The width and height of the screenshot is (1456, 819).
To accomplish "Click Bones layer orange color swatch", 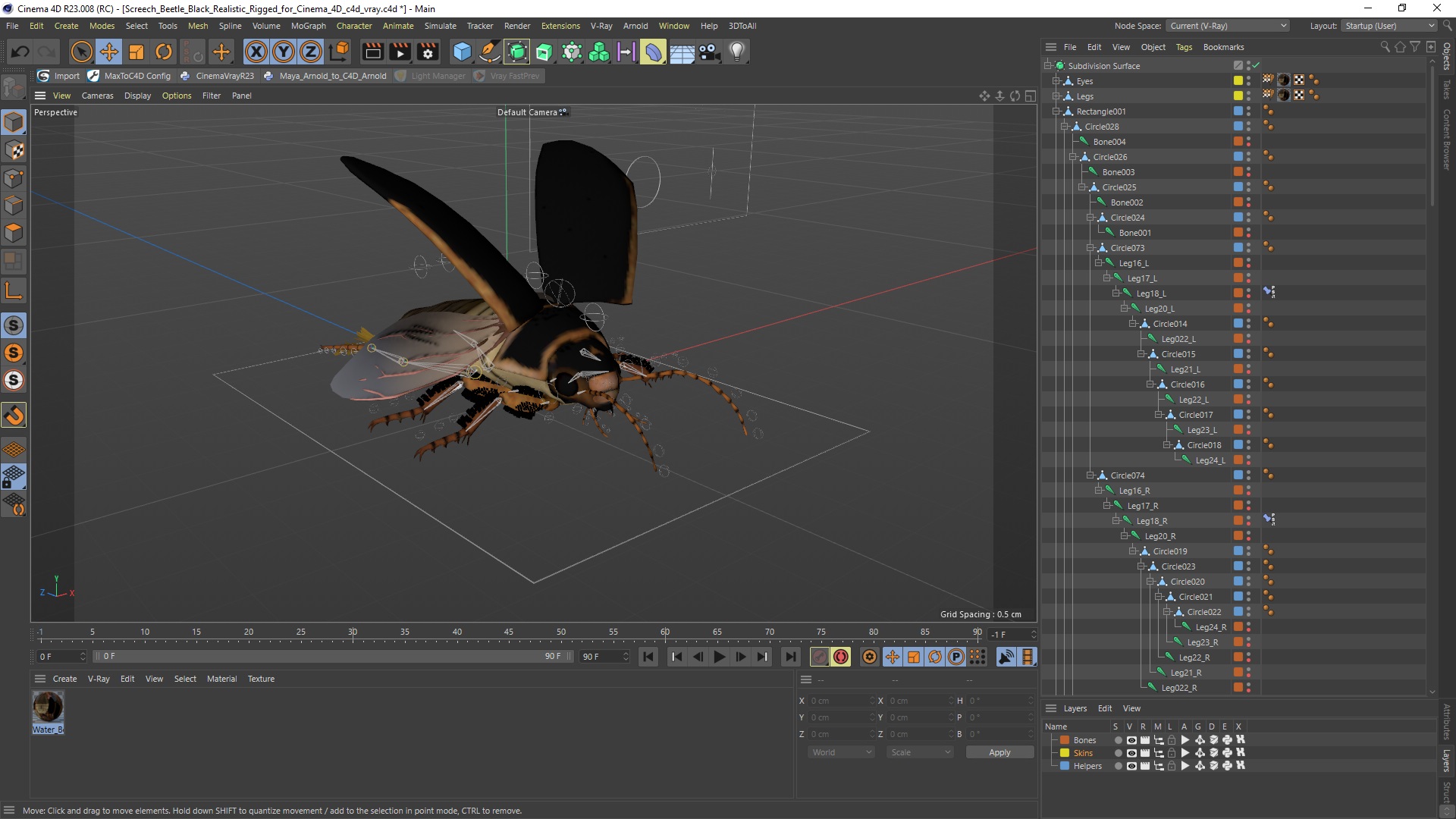I will [x=1065, y=740].
